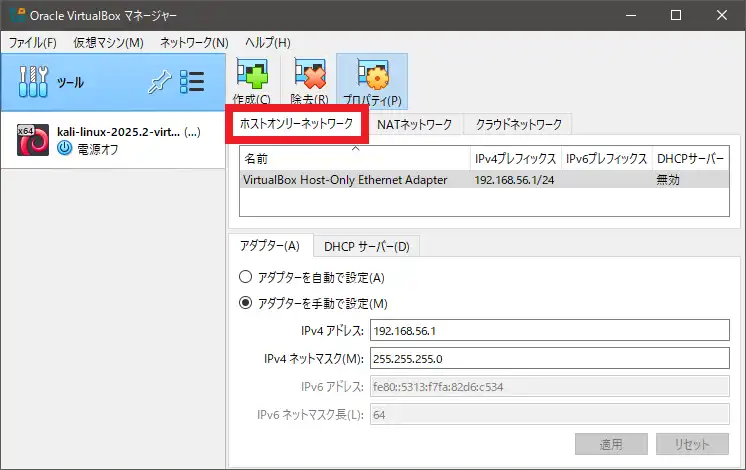Minimize the VirtualBox Manager window
This screenshot has width=746, height=470.
tap(631, 15)
